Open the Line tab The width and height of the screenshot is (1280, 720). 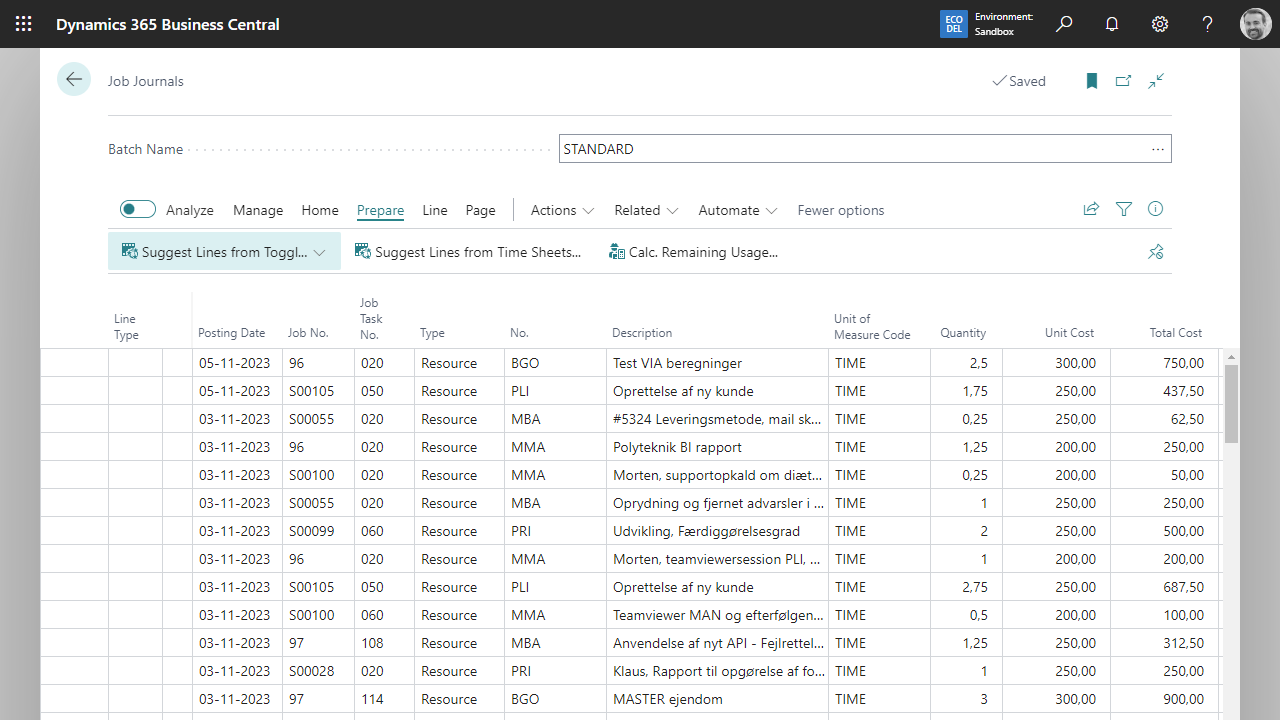tap(435, 210)
